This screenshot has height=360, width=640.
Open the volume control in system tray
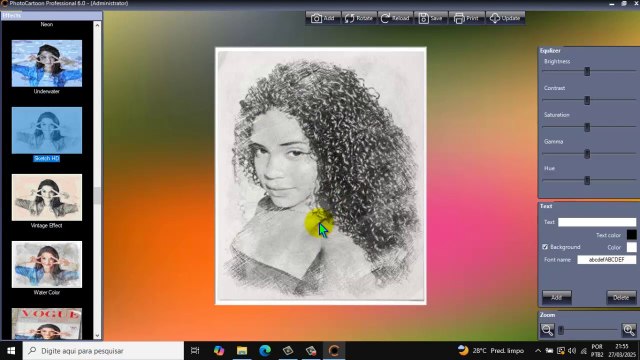(x=572, y=351)
